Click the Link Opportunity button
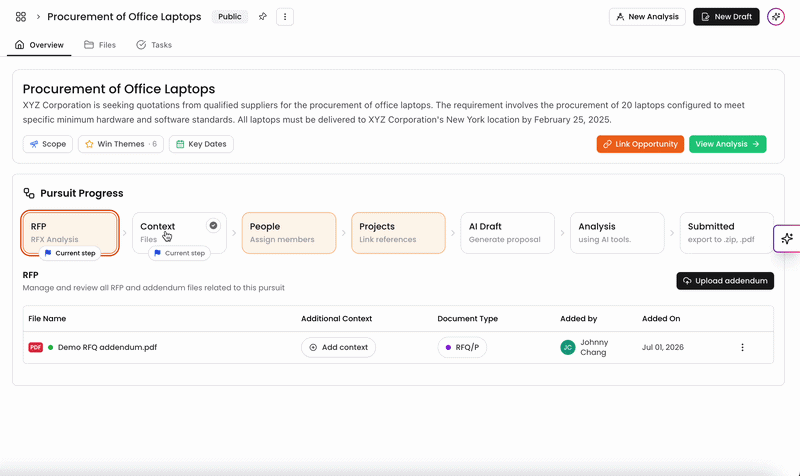Viewport: 800px width, 476px height. click(640, 144)
